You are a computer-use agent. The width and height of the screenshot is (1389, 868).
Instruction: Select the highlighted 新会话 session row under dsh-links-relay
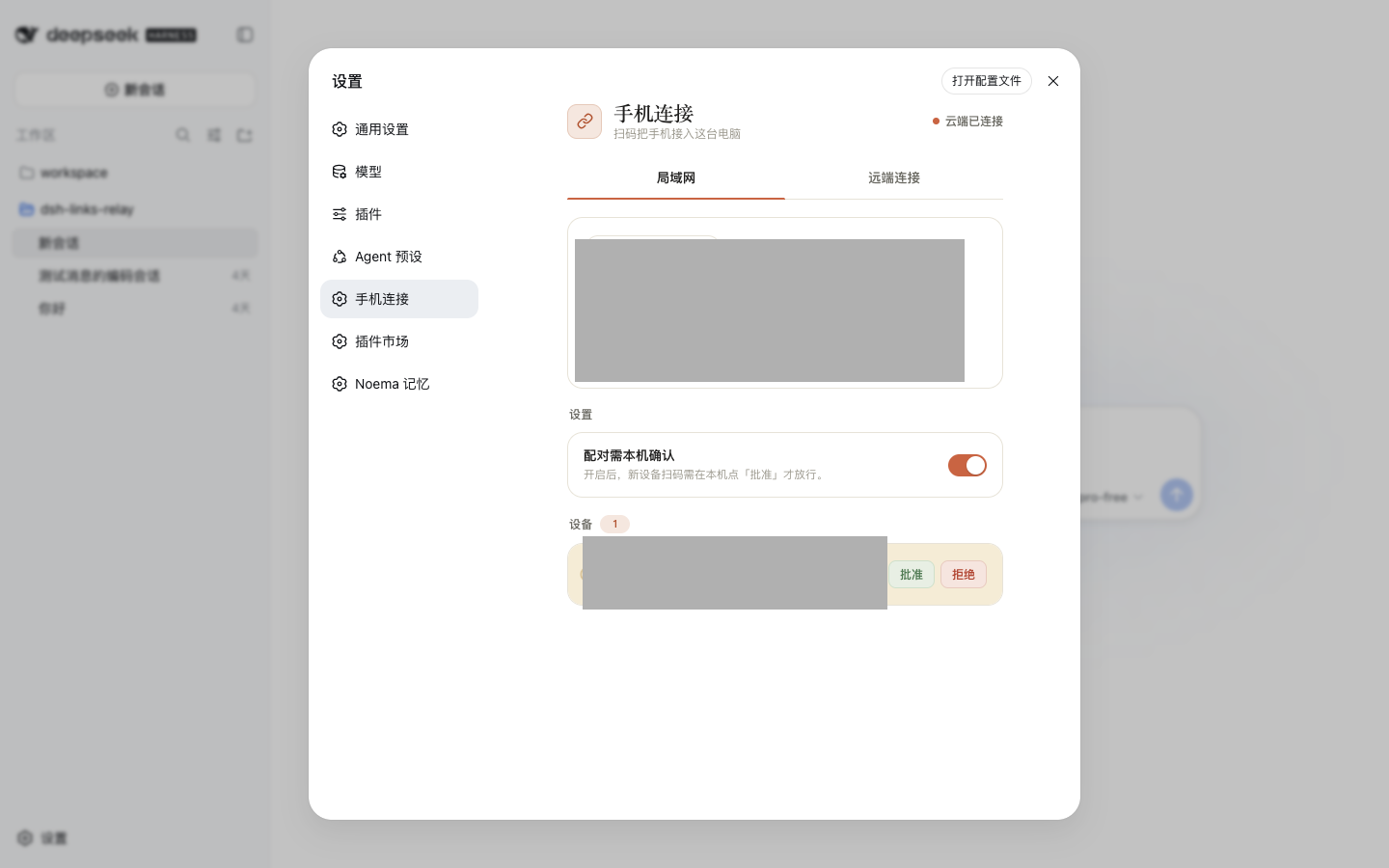point(135,243)
